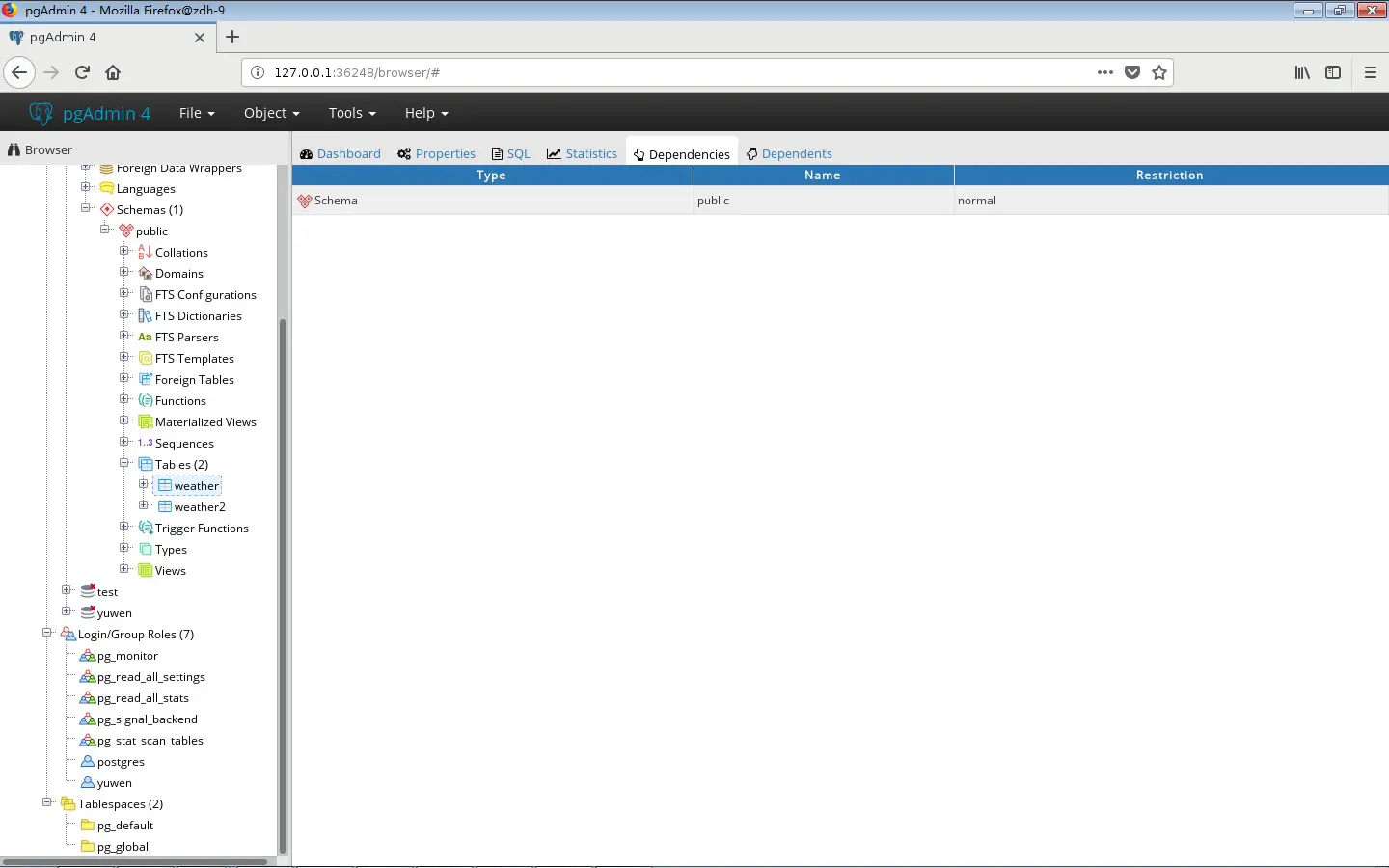The height and width of the screenshot is (868, 1389).
Task: Expand the weather2 table node
Action: tap(144, 505)
